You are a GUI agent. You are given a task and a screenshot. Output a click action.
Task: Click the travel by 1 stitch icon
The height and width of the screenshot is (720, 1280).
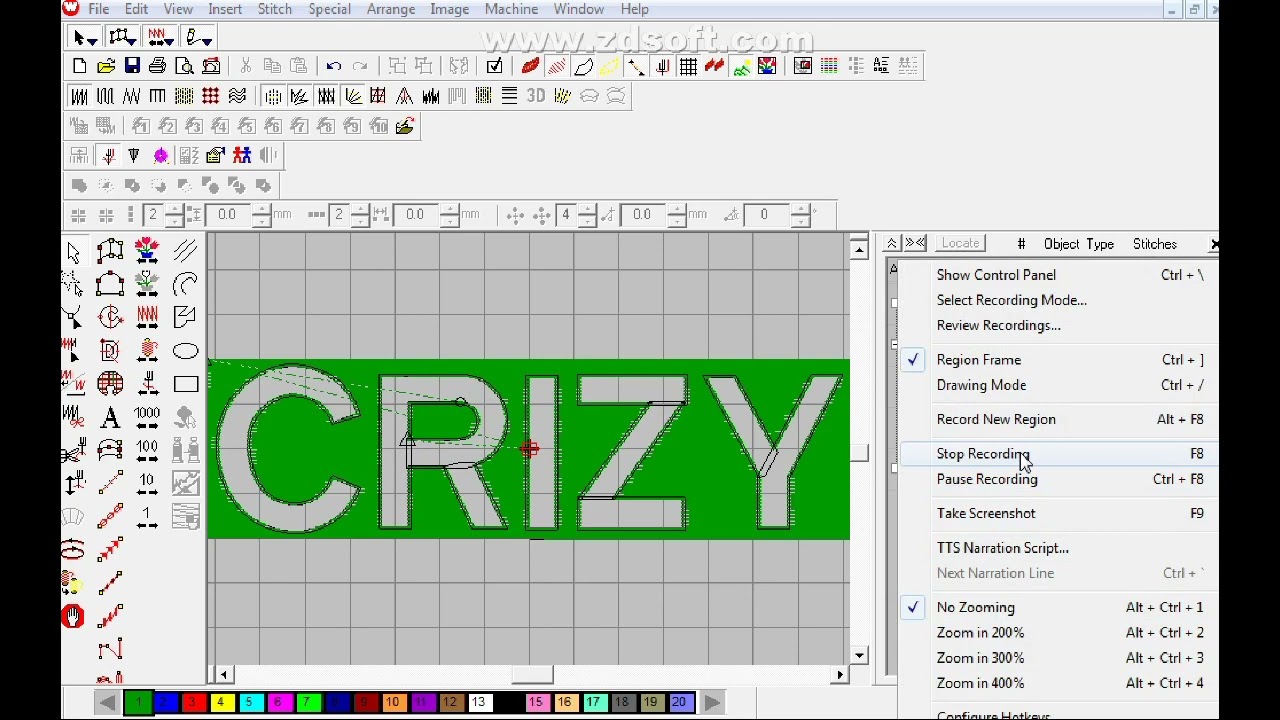coord(147,517)
